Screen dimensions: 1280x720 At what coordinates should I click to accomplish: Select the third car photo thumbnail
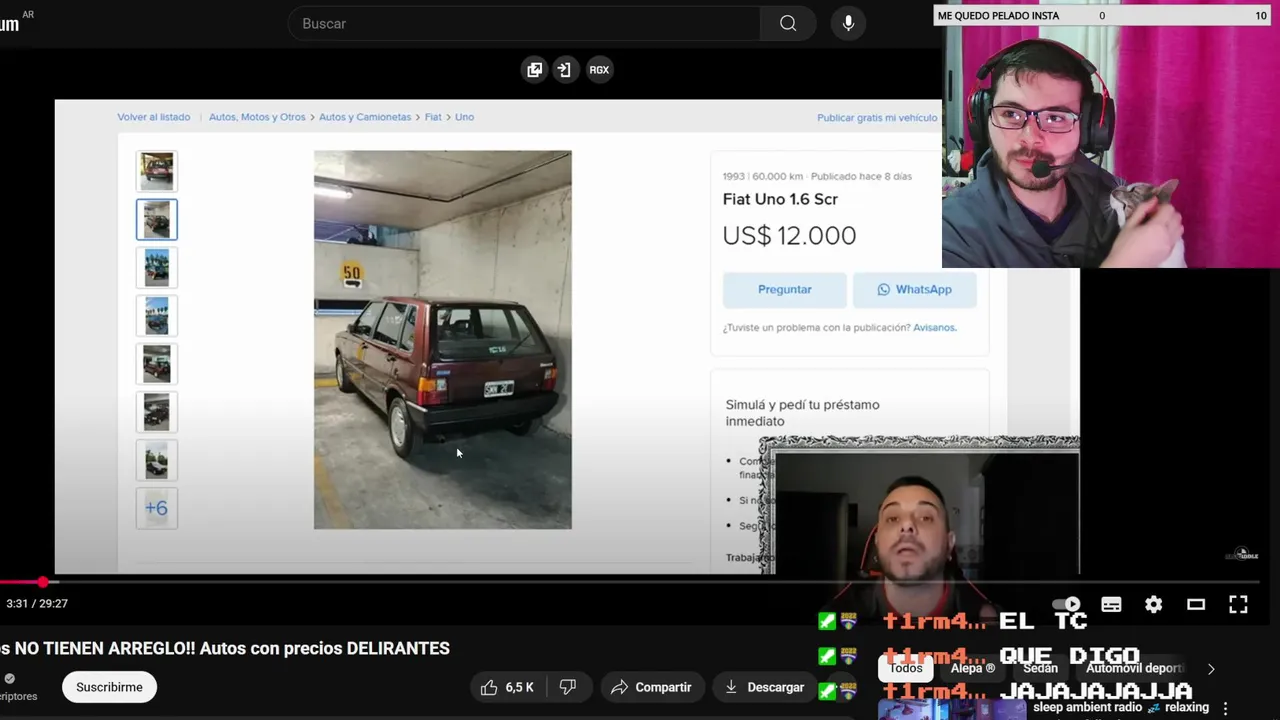coord(157,267)
